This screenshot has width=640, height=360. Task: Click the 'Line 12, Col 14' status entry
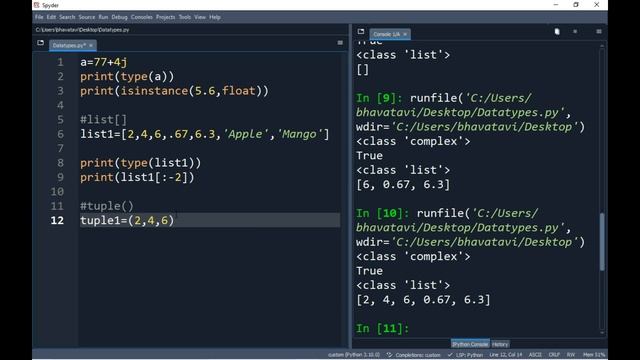point(506,355)
